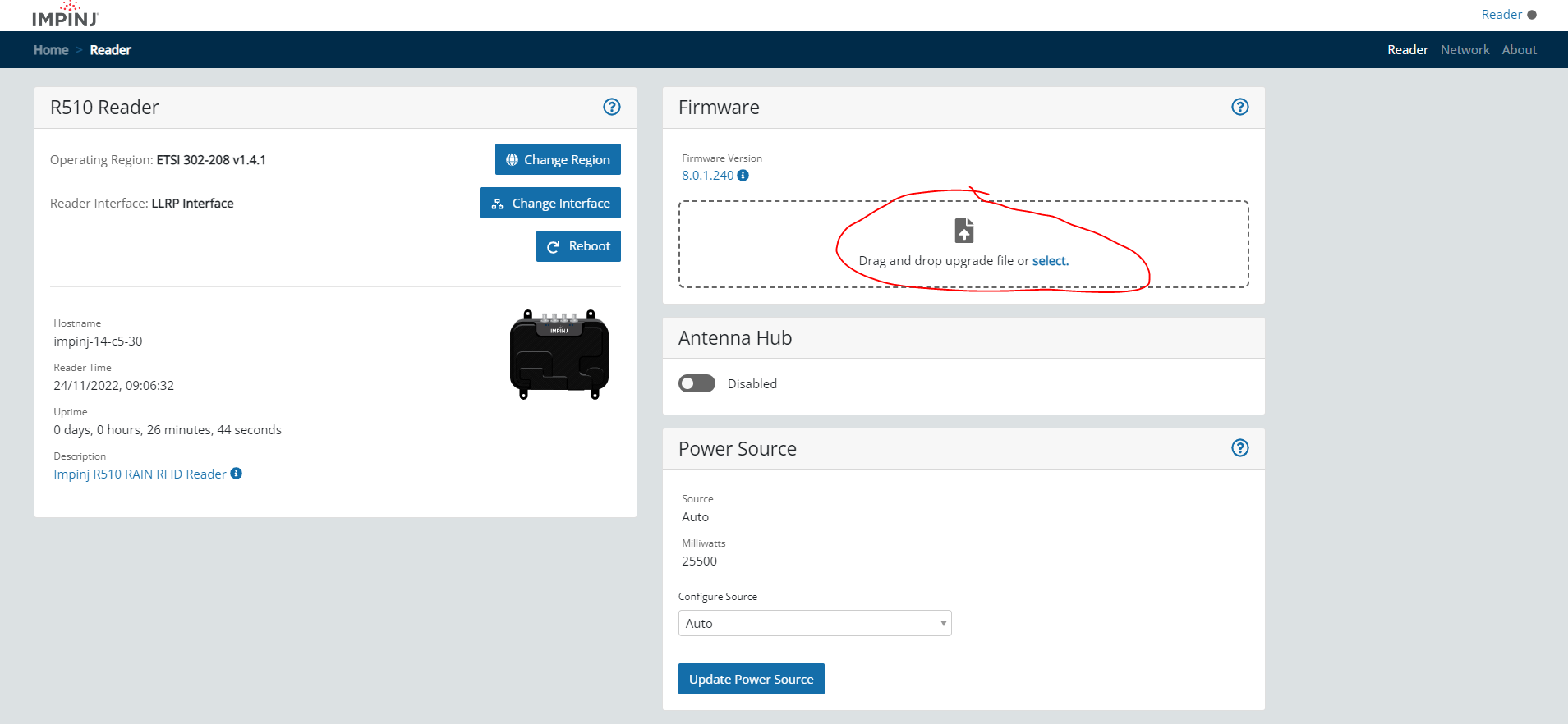Open help for Firmware panel
Screen dimensions: 1568x724
[1240, 107]
